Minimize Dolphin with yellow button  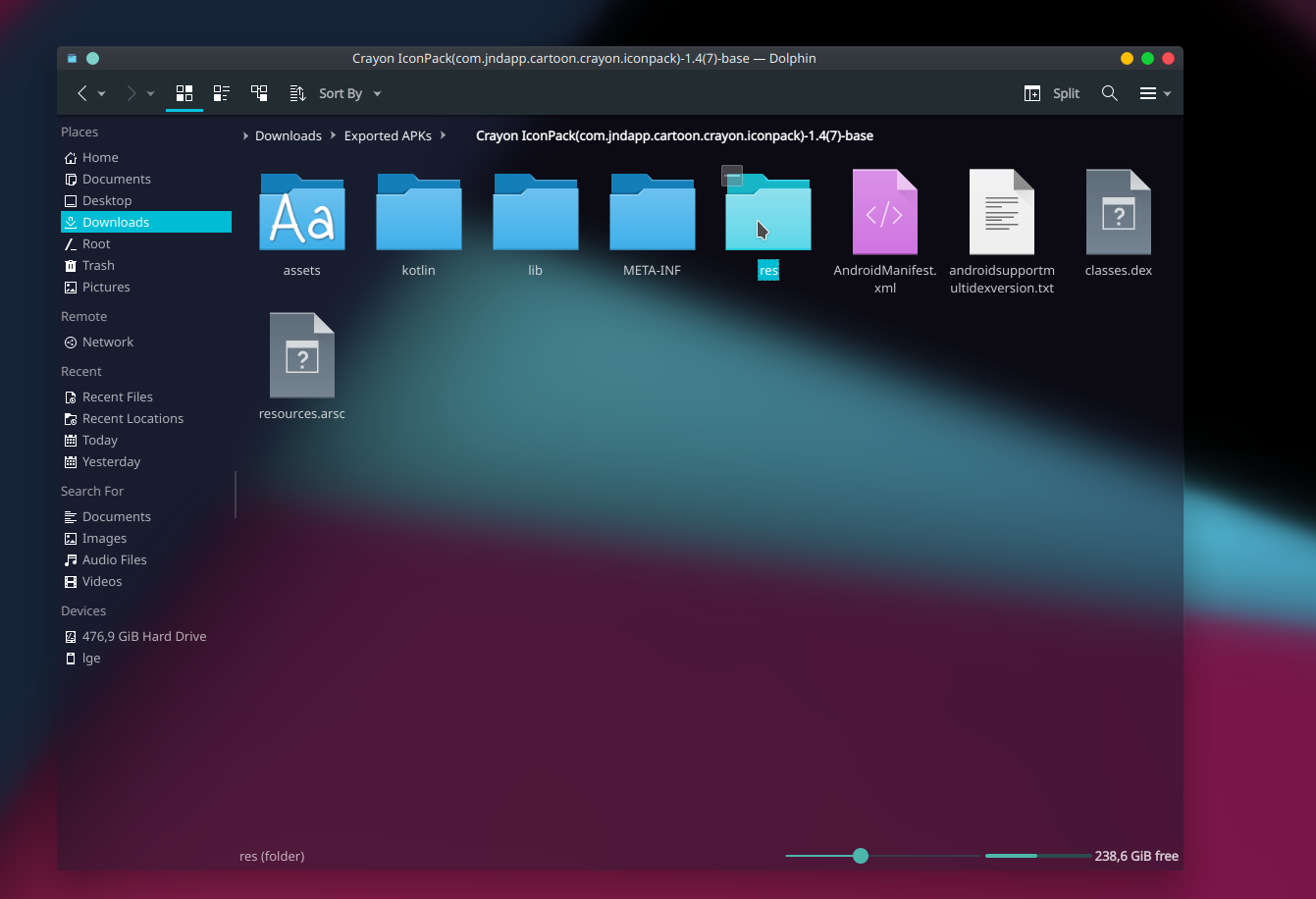coord(1127,59)
